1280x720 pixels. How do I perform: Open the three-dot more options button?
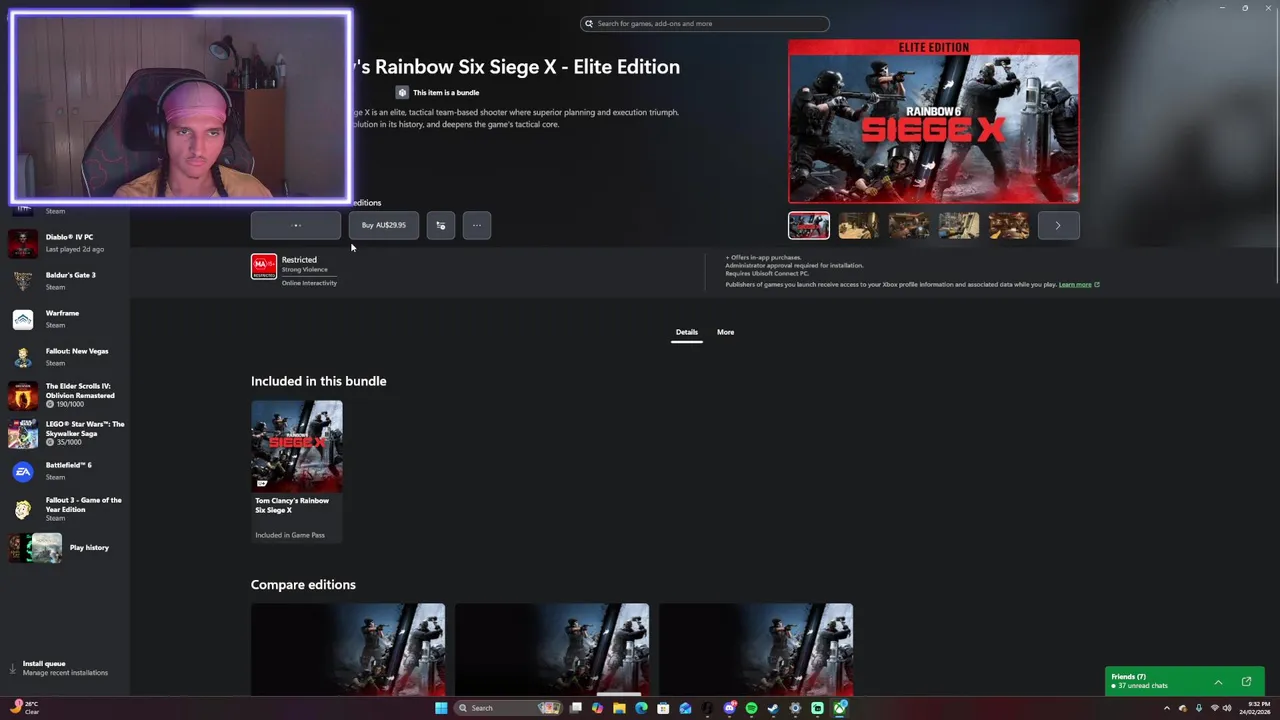477,225
